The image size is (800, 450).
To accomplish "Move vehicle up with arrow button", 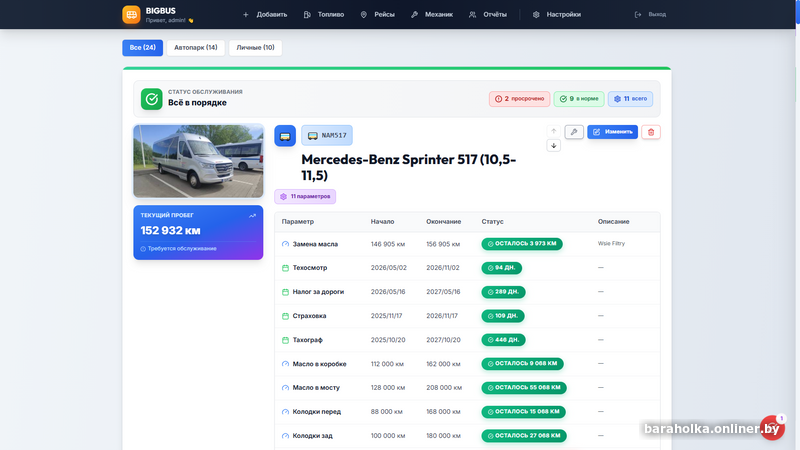I will 554,131.
